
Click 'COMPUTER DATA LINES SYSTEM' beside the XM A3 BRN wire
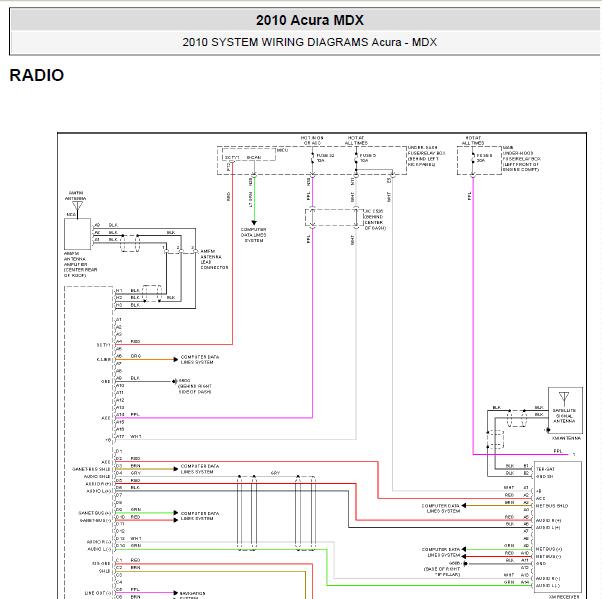click(x=441, y=508)
